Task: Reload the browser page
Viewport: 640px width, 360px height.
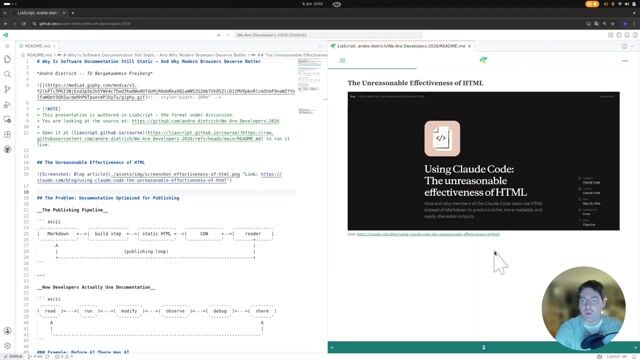Action: pyautogui.click(x=24, y=24)
